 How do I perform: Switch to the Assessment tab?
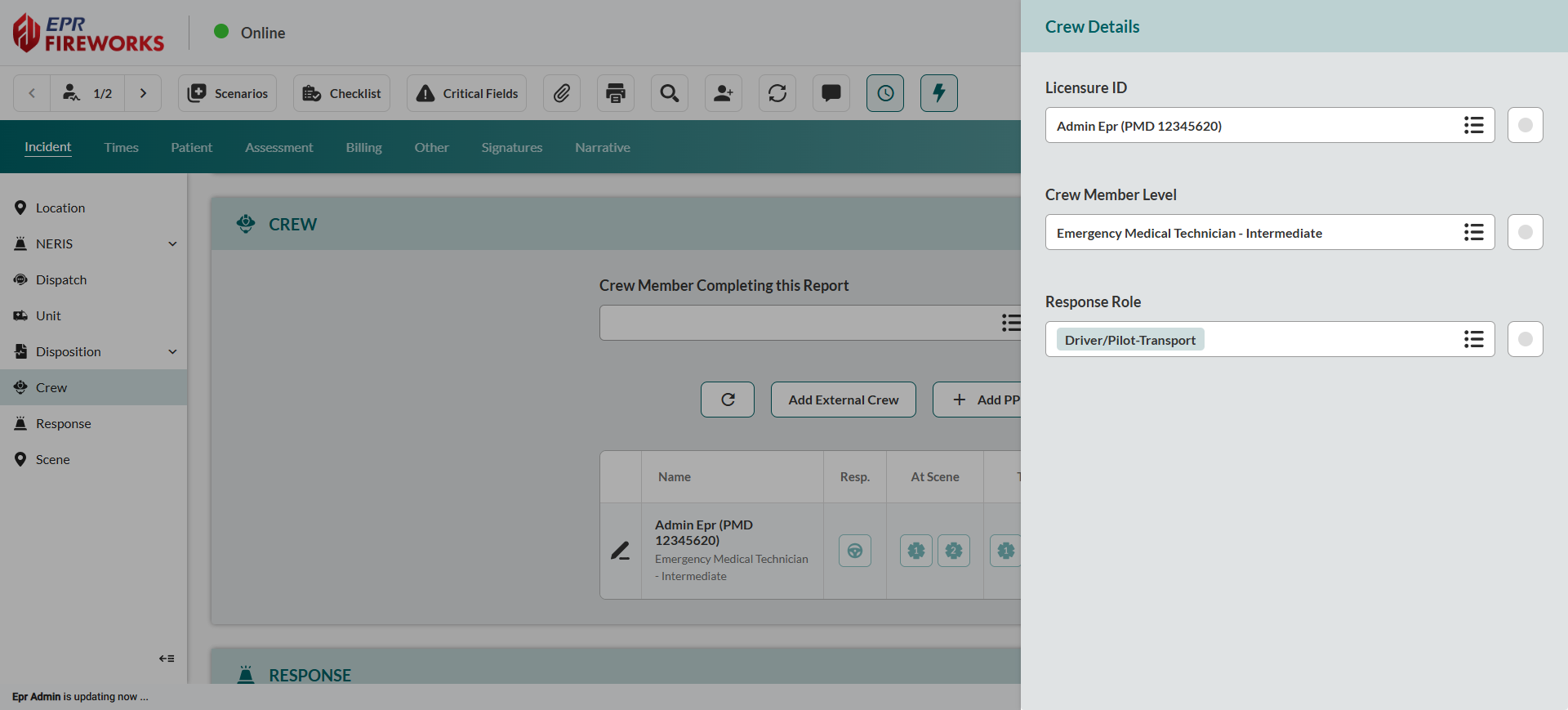pyautogui.click(x=278, y=147)
